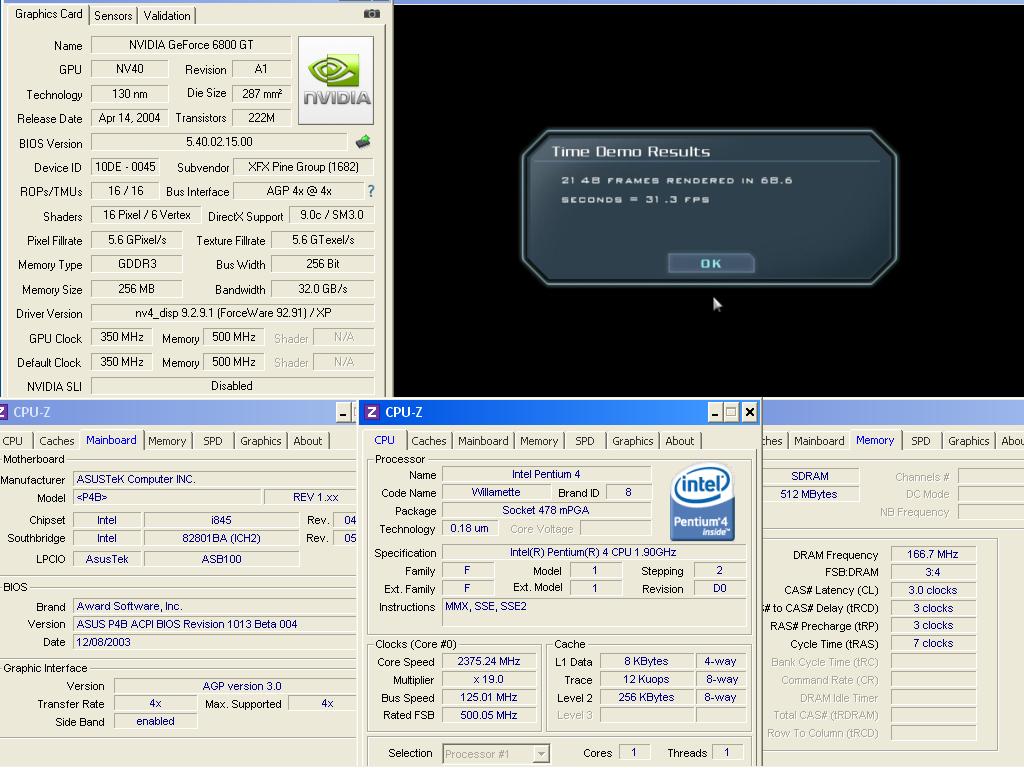This screenshot has width=1024, height=768.
Task: Click the BIOS date 12/08/2003 field
Action: [214, 642]
